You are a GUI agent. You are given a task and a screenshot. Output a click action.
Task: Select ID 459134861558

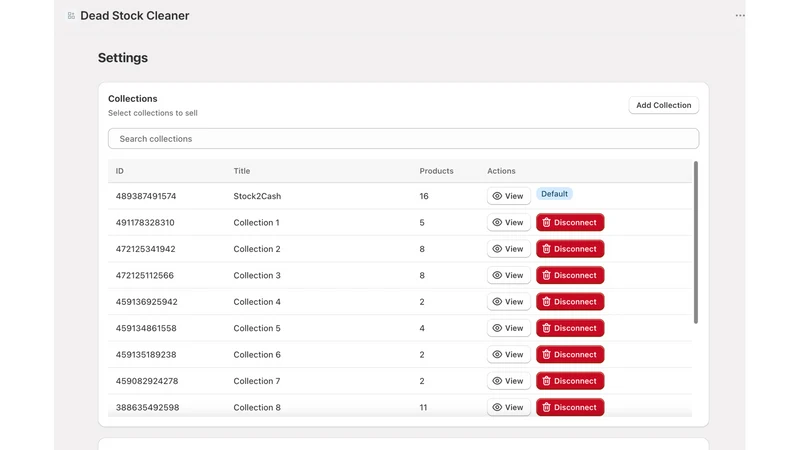(x=146, y=328)
